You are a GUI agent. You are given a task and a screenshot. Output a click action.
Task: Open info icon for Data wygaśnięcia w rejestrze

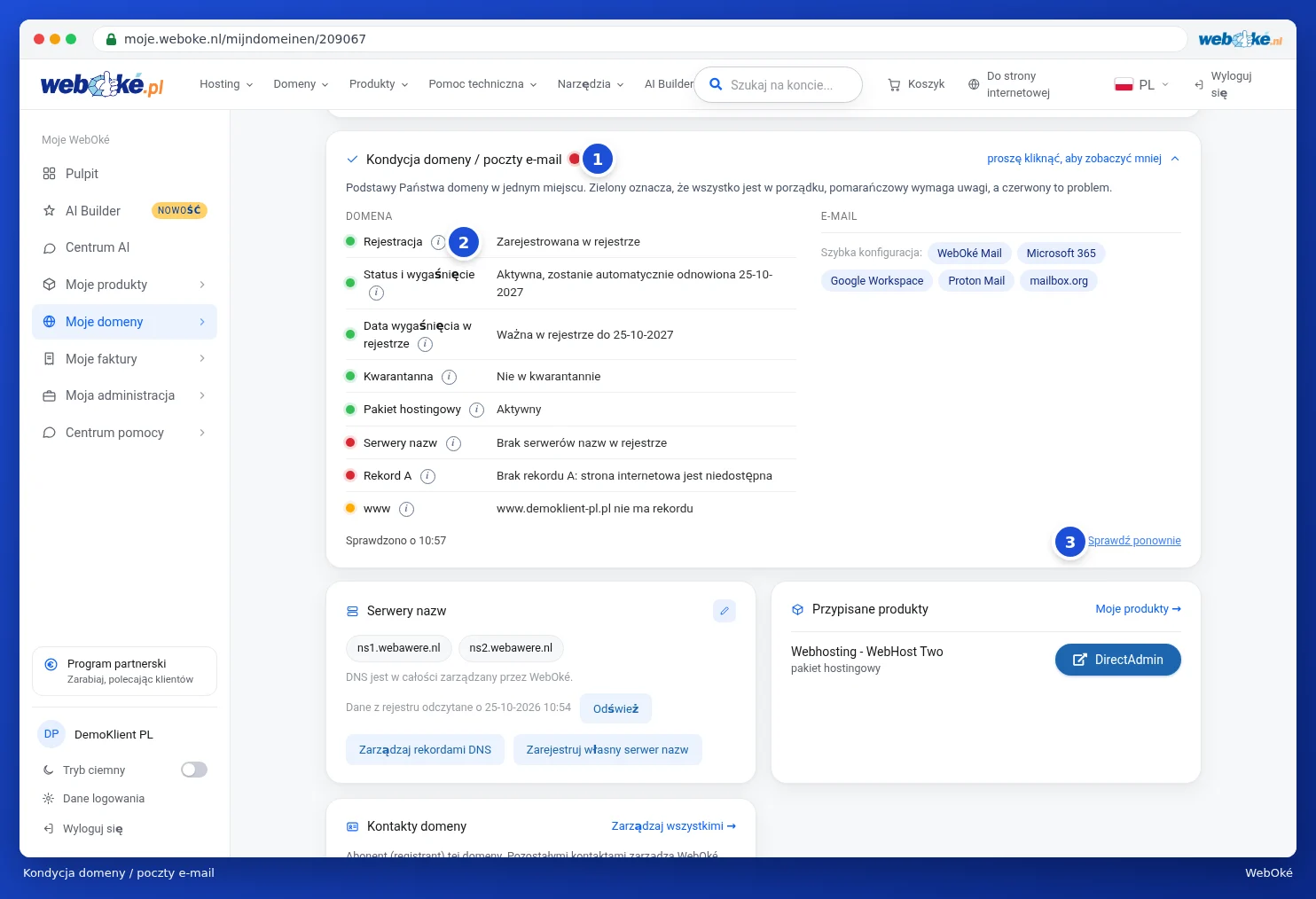click(425, 344)
